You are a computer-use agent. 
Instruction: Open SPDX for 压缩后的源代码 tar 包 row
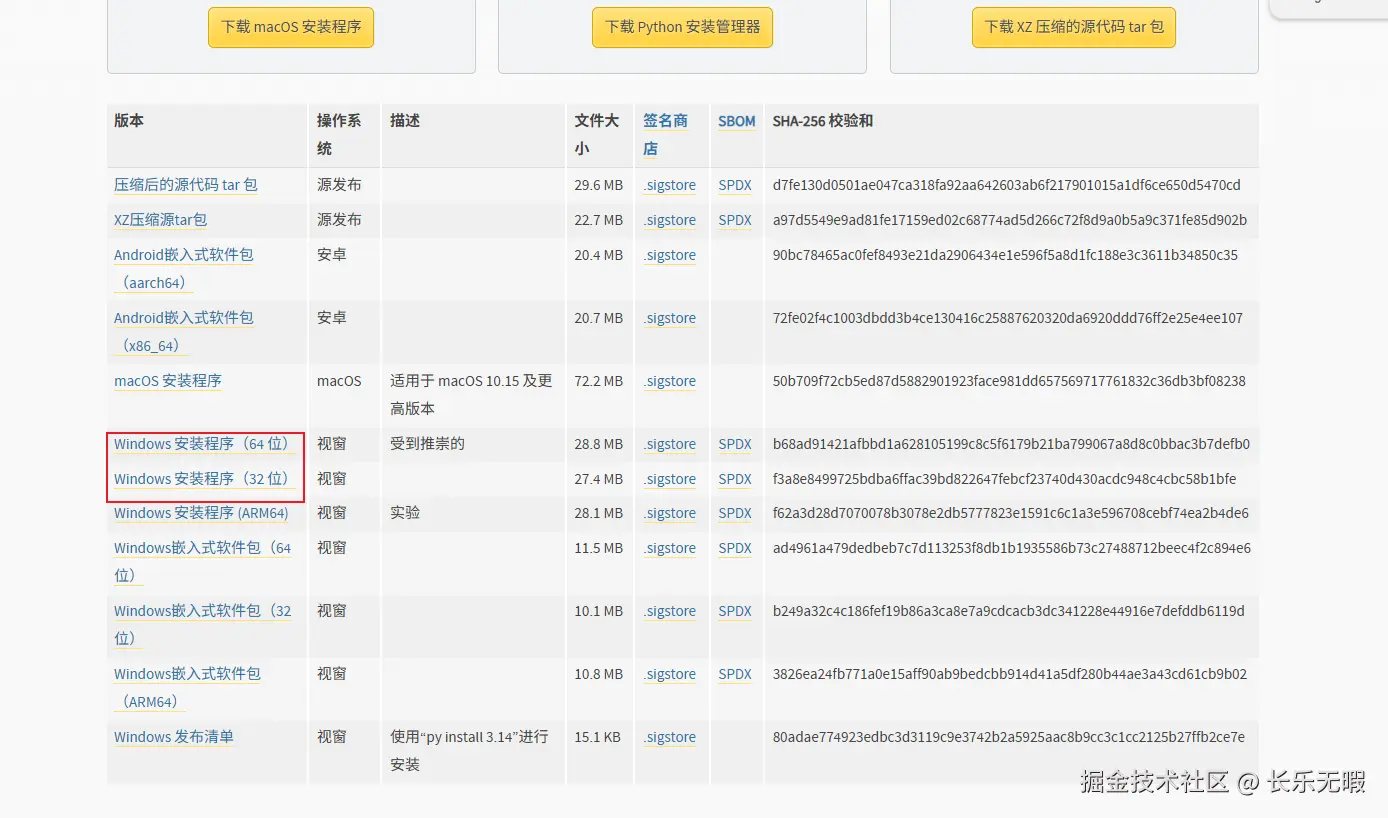pos(735,185)
